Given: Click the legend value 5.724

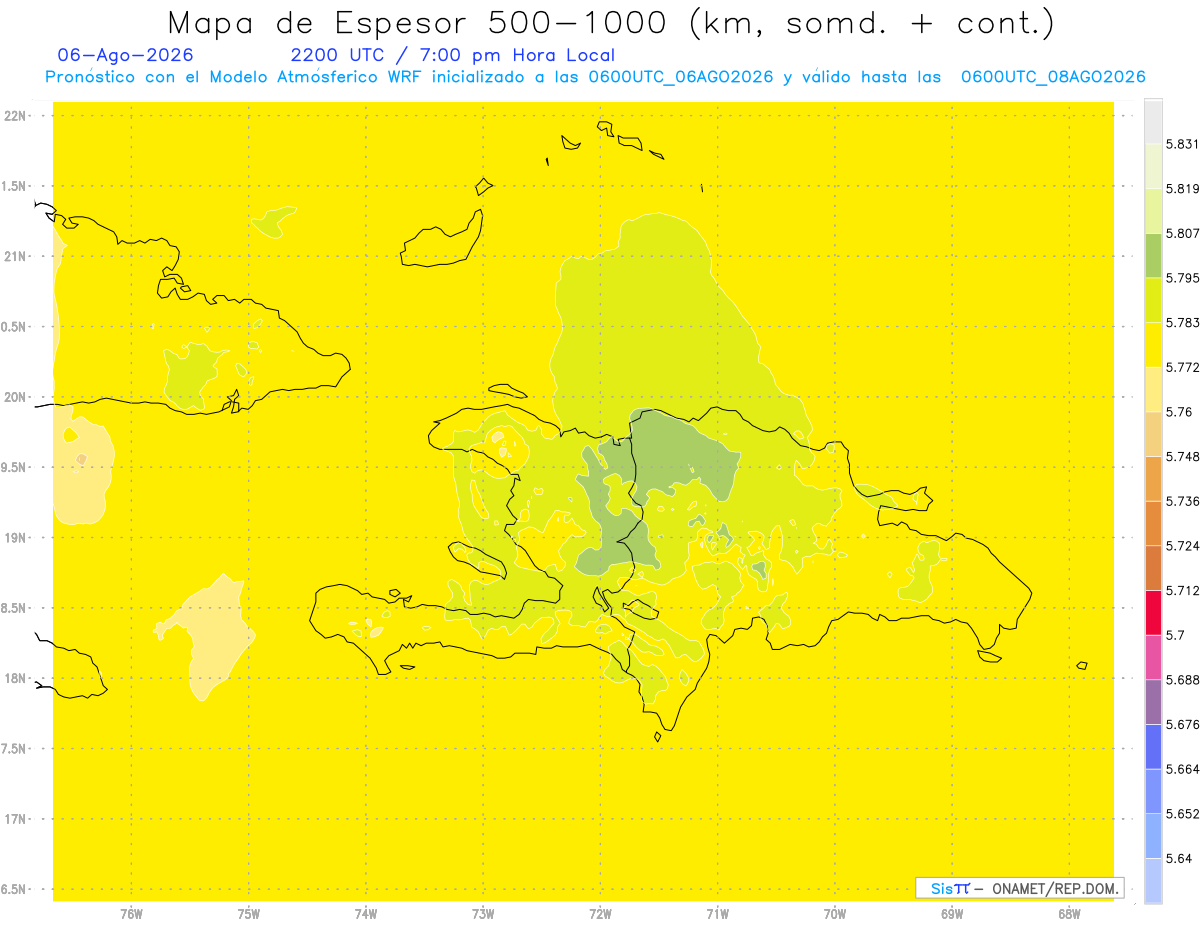Looking at the screenshot, I should tap(1182, 546).
